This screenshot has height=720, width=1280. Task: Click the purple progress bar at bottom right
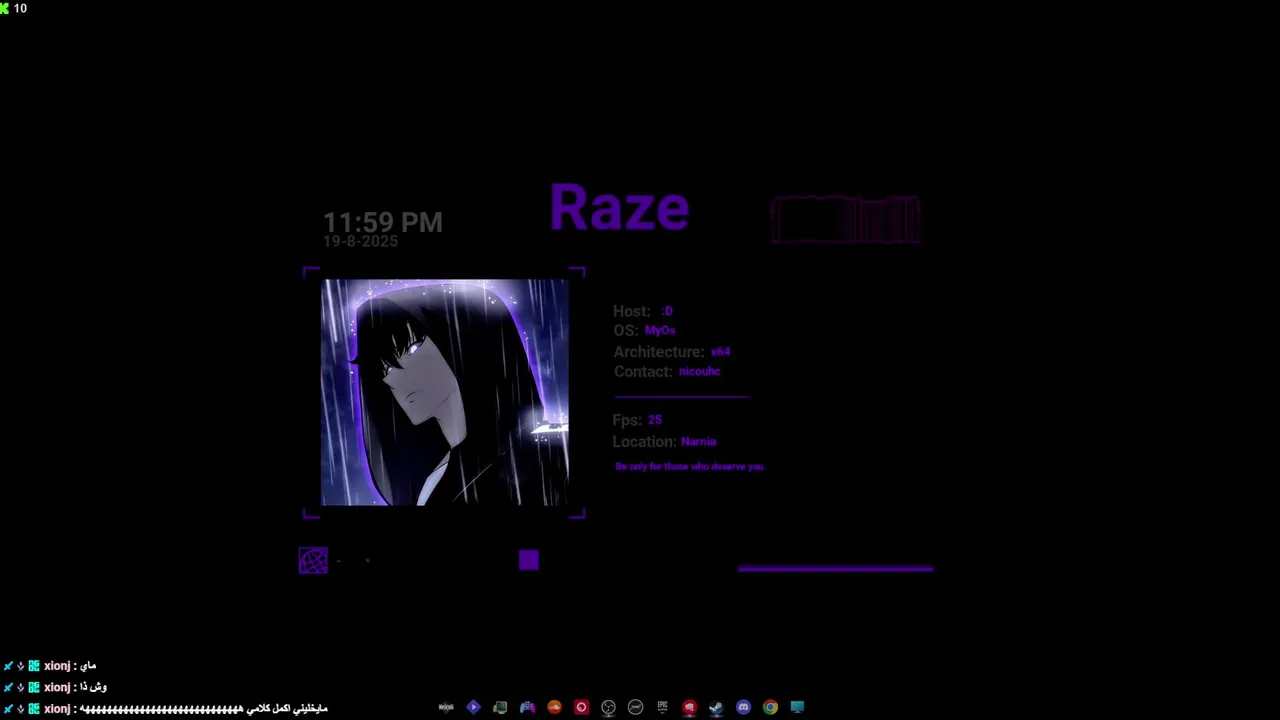[x=835, y=569]
